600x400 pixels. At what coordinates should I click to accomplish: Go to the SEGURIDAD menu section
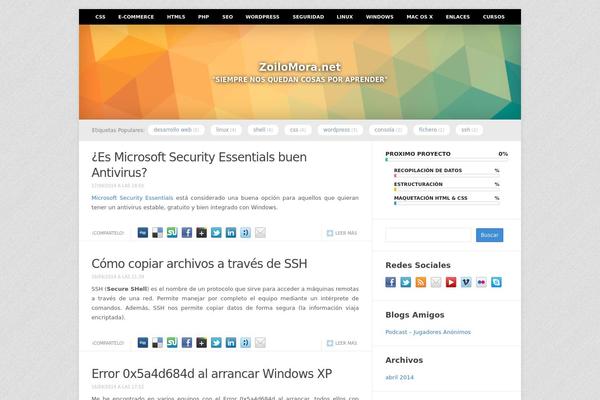308,17
